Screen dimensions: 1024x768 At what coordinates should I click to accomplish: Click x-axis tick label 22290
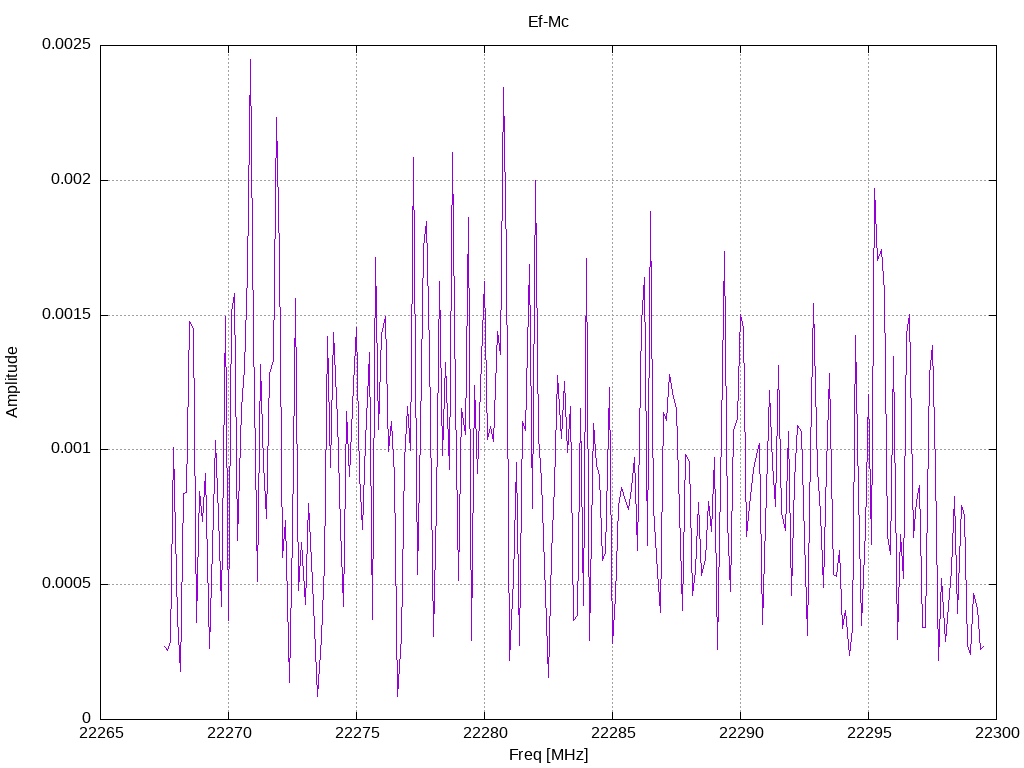741,733
